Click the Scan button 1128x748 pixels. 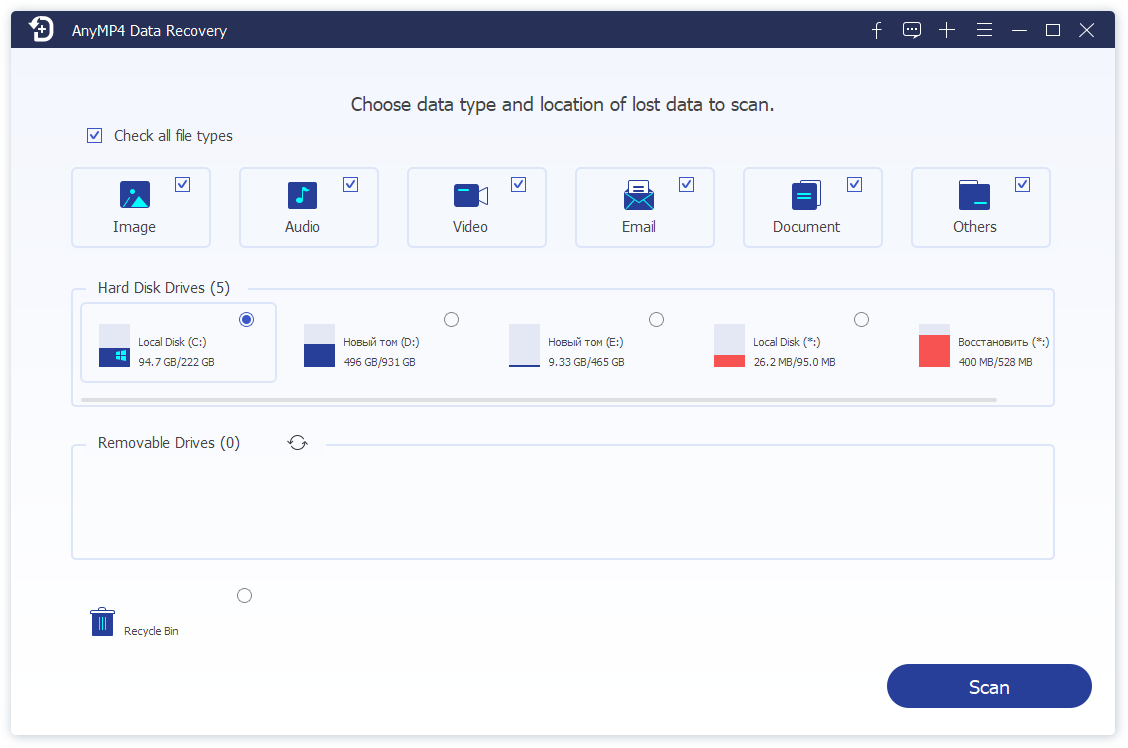point(988,686)
